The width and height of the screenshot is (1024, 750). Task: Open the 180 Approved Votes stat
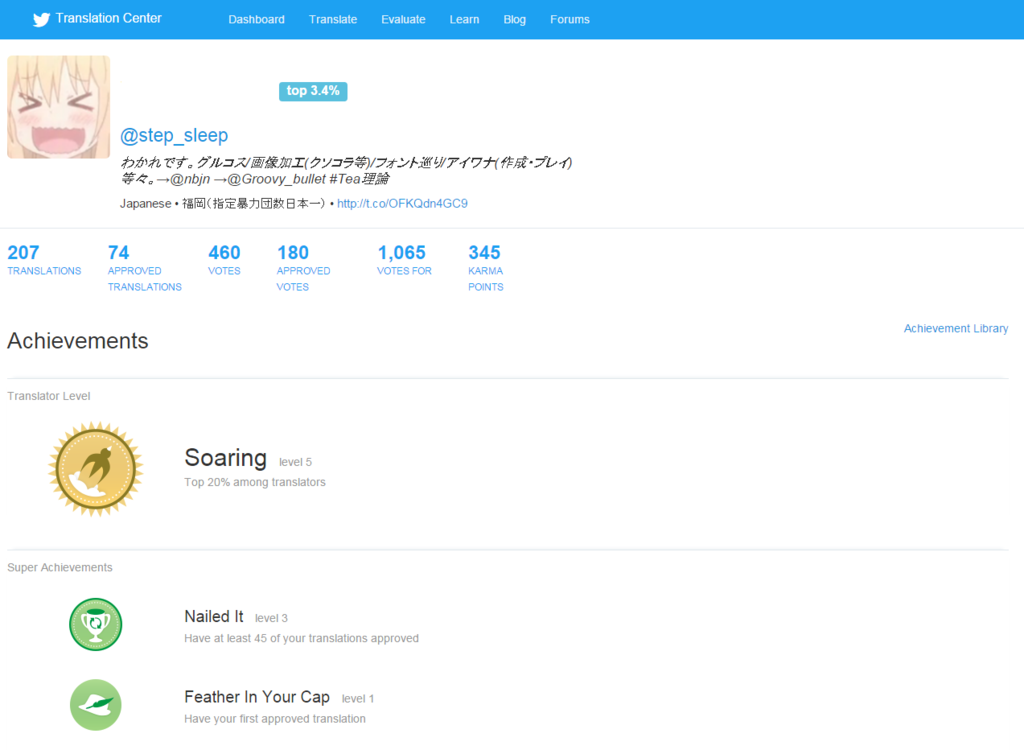click(303, 268)
